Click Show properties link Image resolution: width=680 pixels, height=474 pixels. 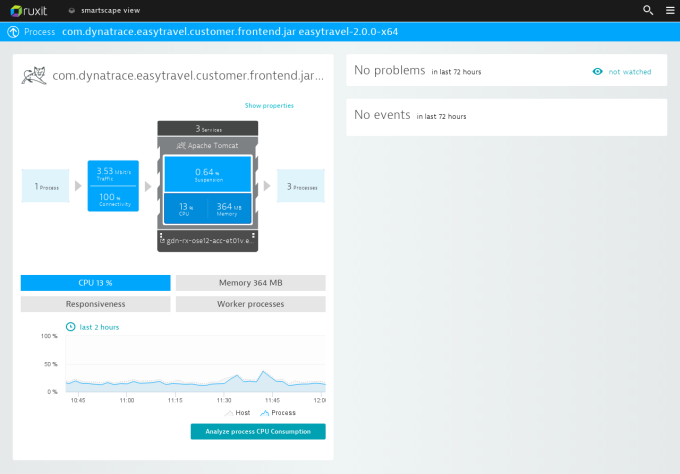pos(269,105)
